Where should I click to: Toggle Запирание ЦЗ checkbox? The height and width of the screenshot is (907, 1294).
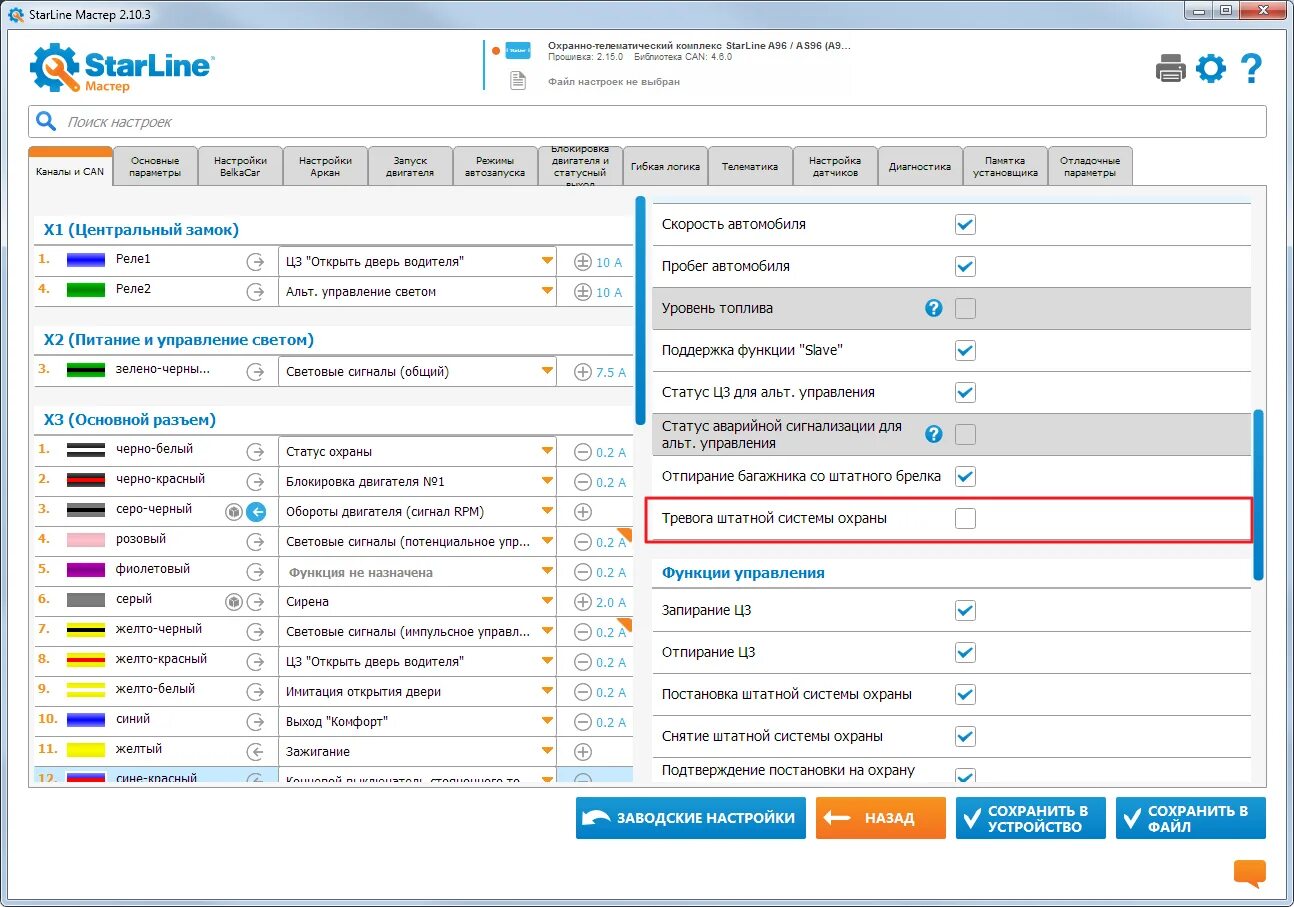pyautogui.click(x=965, y=610)
